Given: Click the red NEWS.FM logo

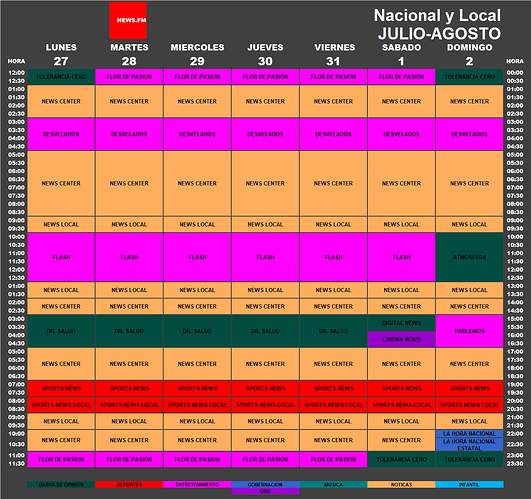Looking at the screenshot, I should (x=128, y=20).
